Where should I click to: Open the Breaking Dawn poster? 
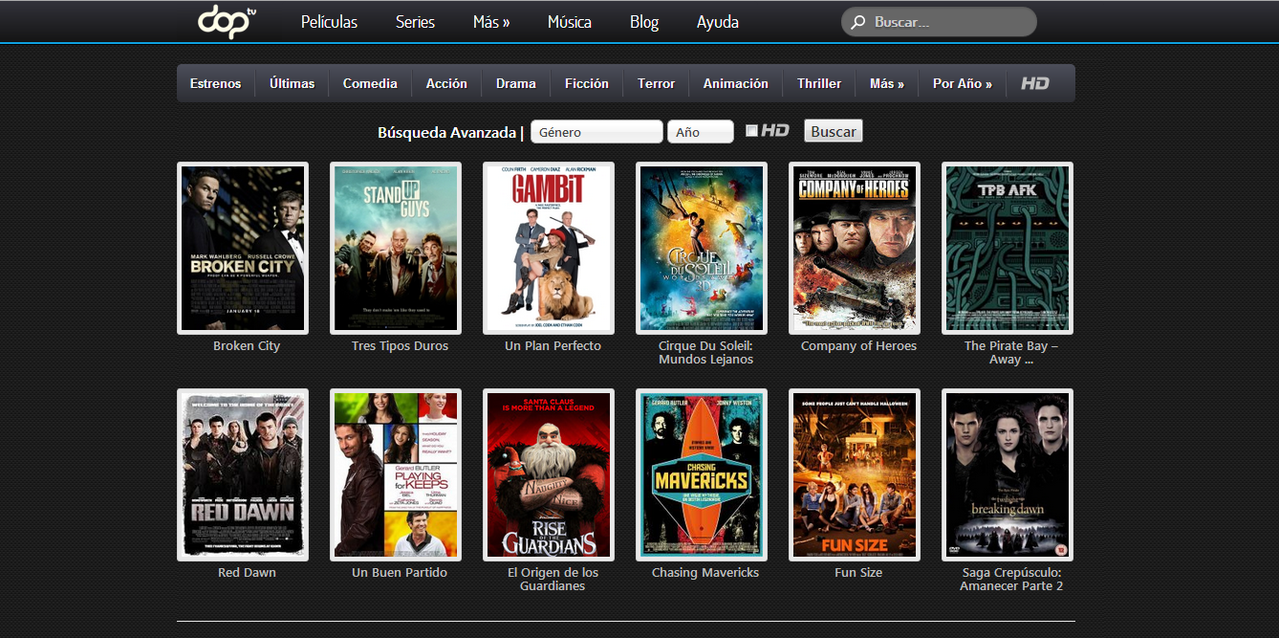pyautogui.click(x=1008, y=475)
